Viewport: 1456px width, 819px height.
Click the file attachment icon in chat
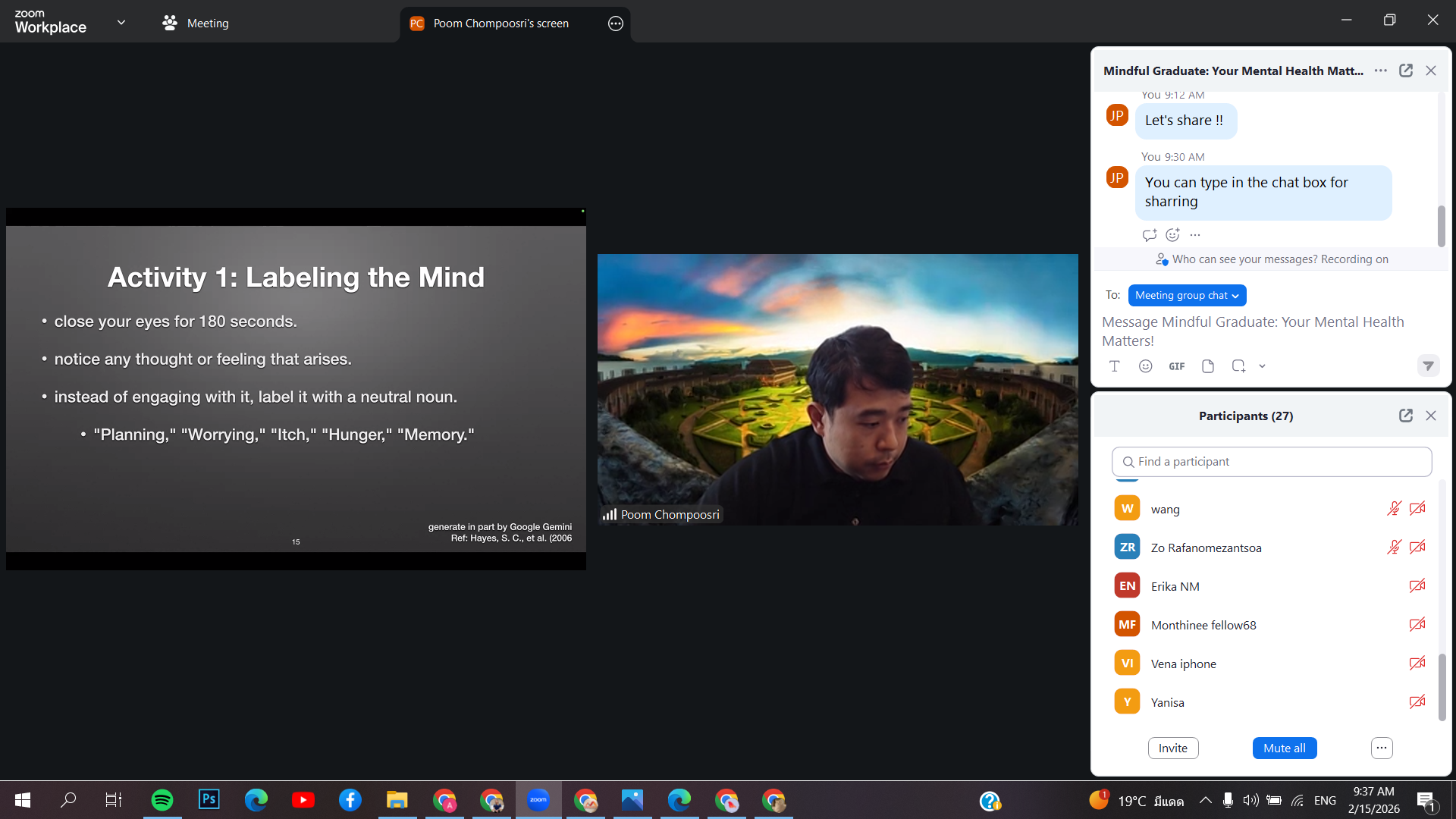pos(1208,366)
